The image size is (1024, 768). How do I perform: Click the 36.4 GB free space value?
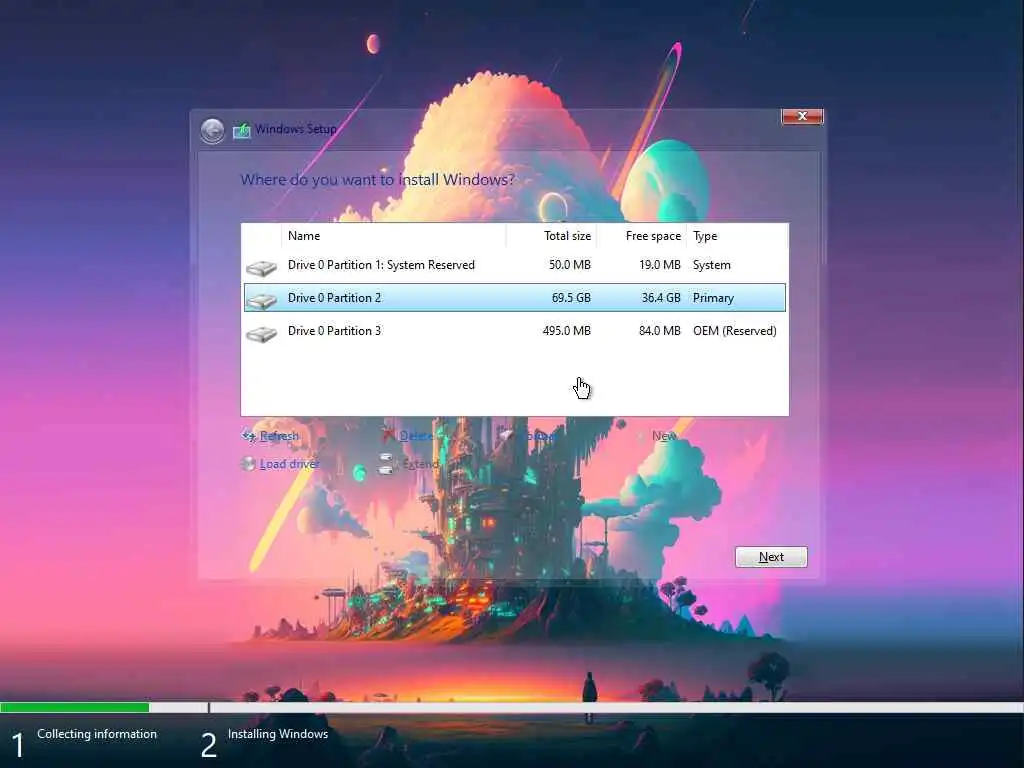coord(661,298)
